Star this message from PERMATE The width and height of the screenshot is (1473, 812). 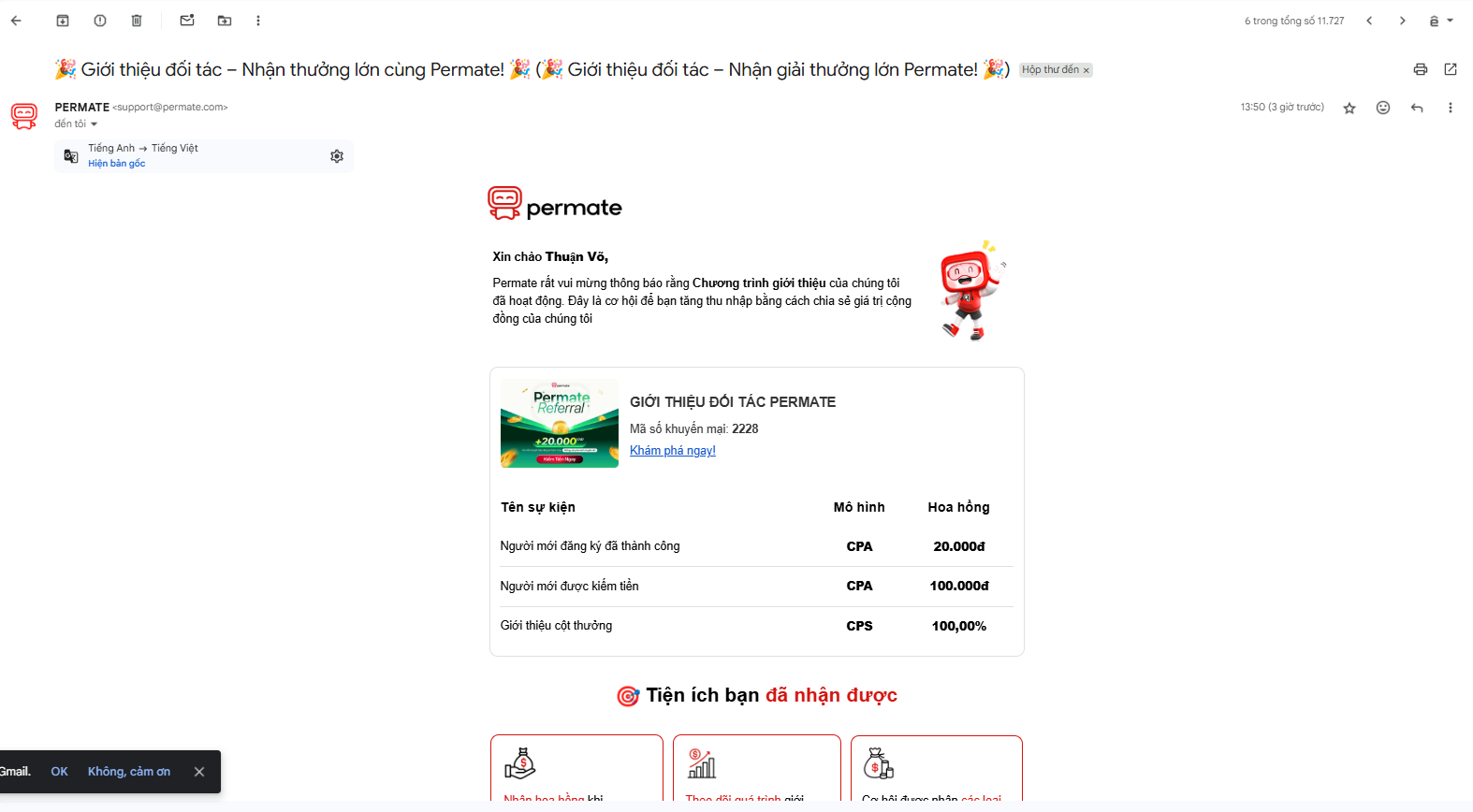click(1349, 108)
